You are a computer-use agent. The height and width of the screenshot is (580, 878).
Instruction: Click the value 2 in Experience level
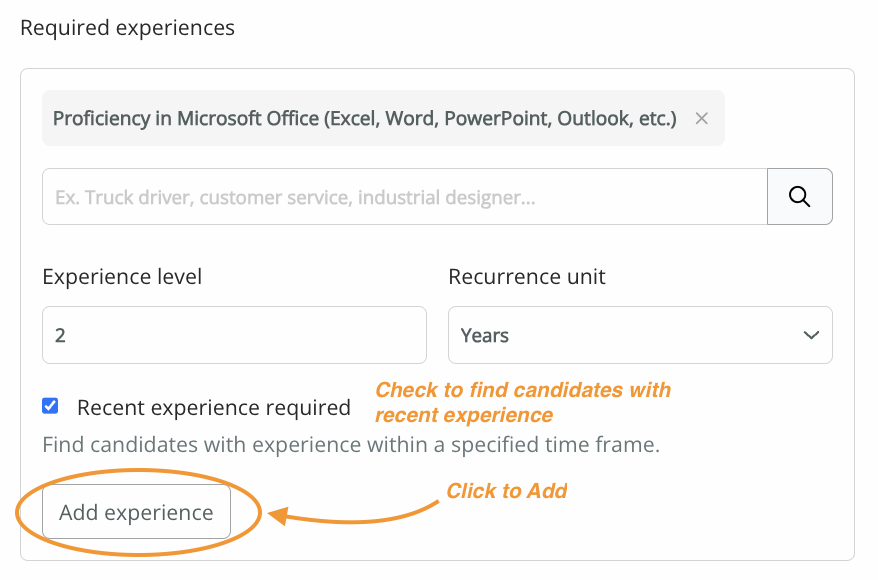(x=60, y=335)
